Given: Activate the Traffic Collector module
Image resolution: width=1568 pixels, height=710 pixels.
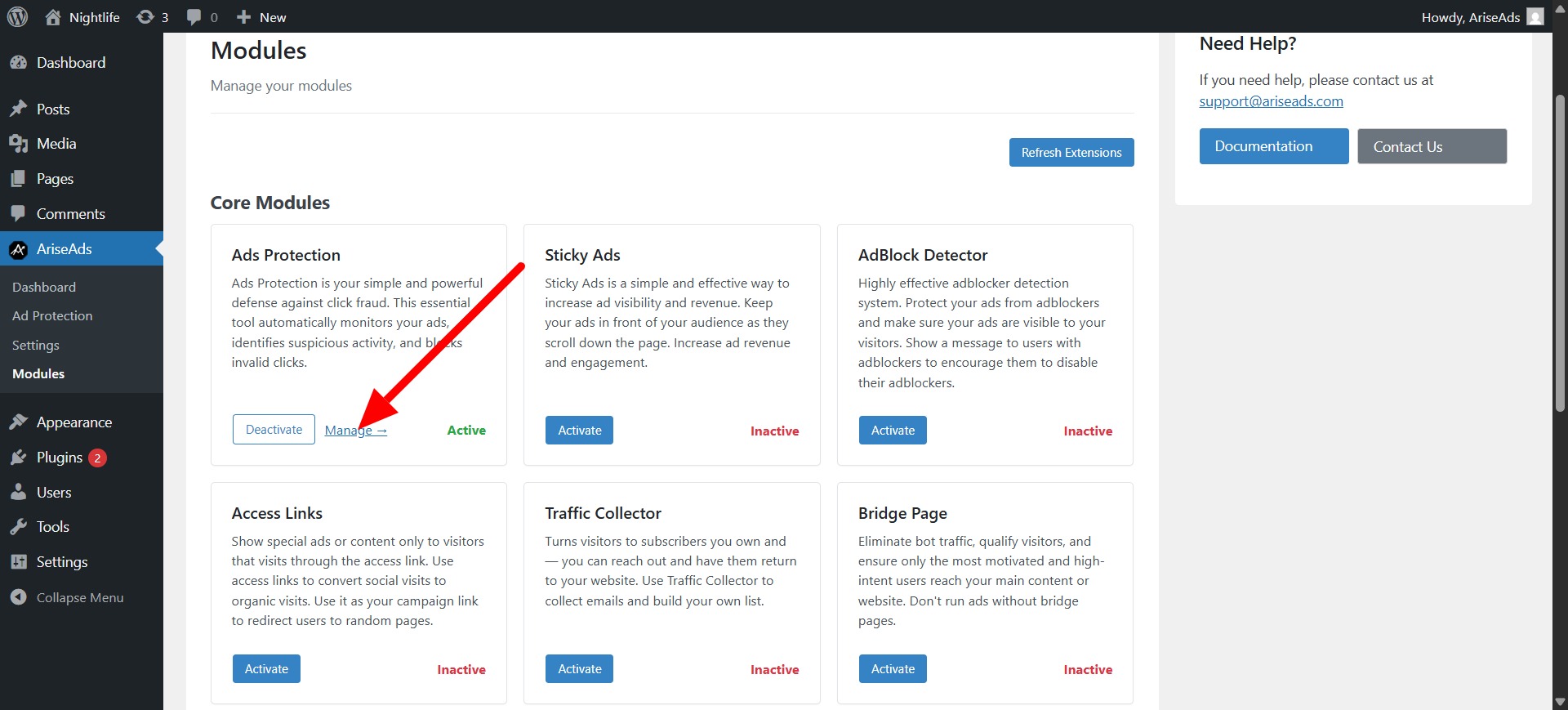Looking at the screenshot, I should pos(579,669).
